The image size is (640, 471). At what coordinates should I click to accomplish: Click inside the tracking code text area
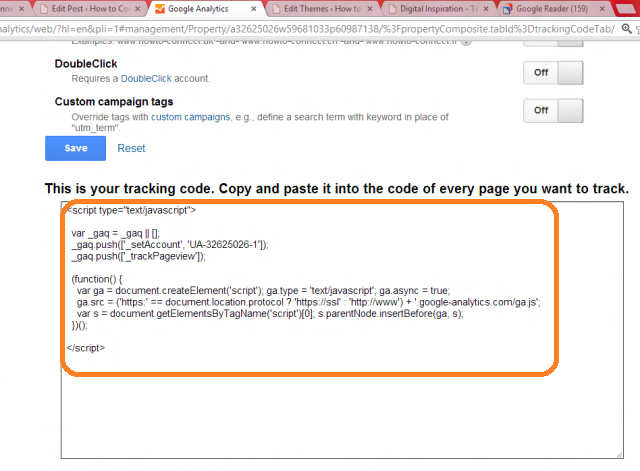click(x=342, y=330)
